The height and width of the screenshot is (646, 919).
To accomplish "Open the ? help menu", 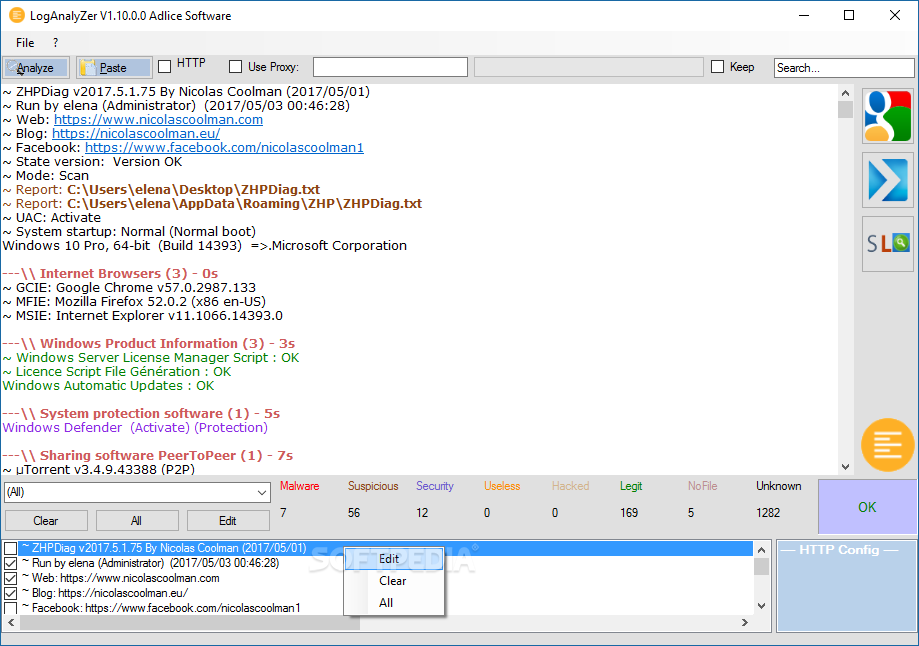I will click(x=55, y=43).
